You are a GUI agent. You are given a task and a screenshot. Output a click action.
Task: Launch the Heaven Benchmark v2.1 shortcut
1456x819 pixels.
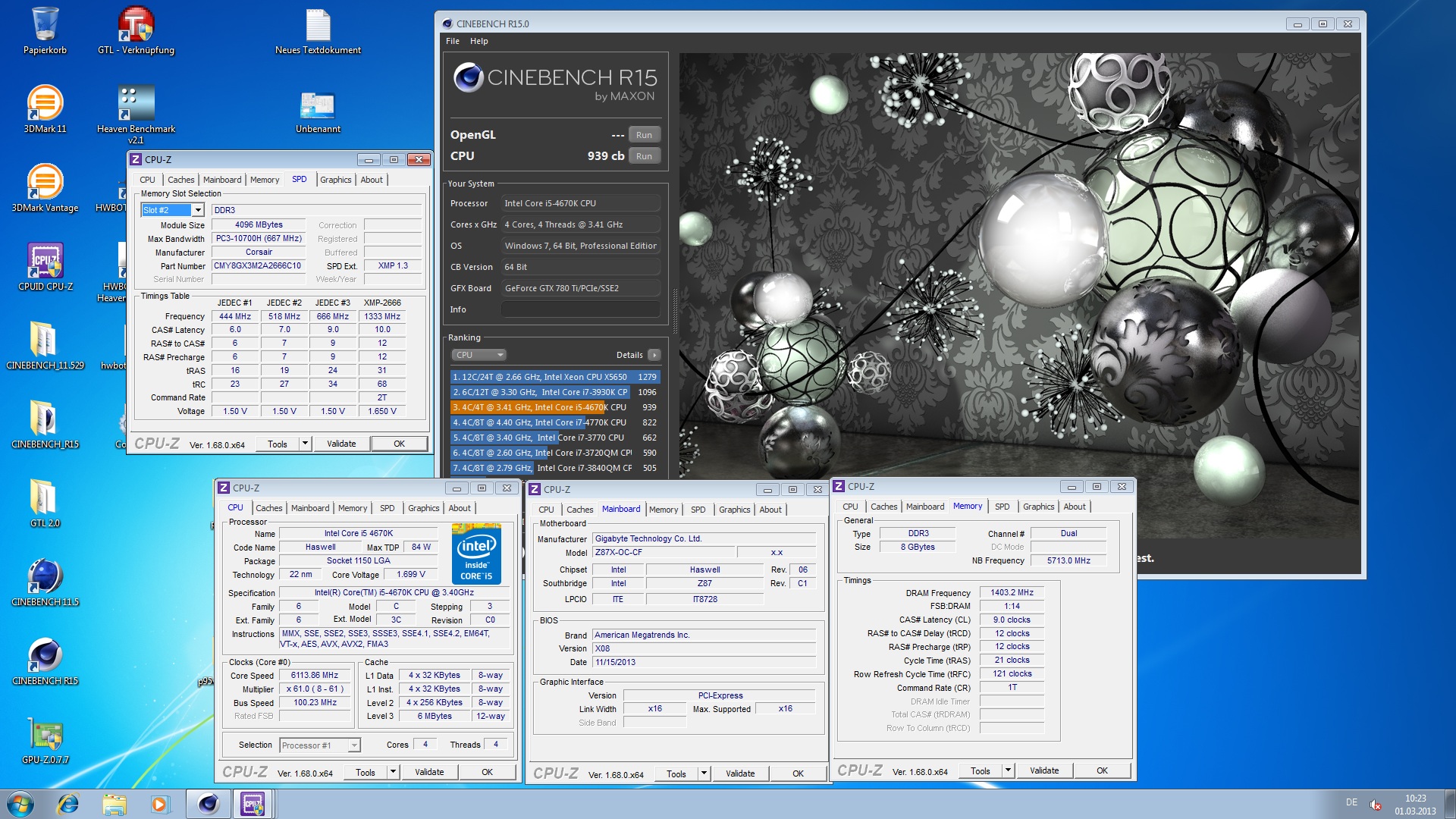tap(136, 114)
